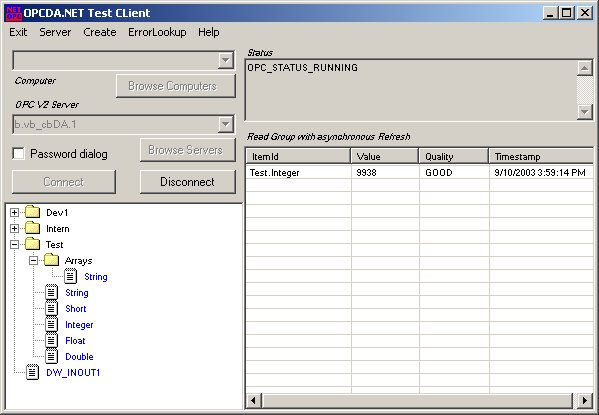Open the Create menu
Image resolution: width=599 pixels, height=415 pixels.
[x=100, y=32]
